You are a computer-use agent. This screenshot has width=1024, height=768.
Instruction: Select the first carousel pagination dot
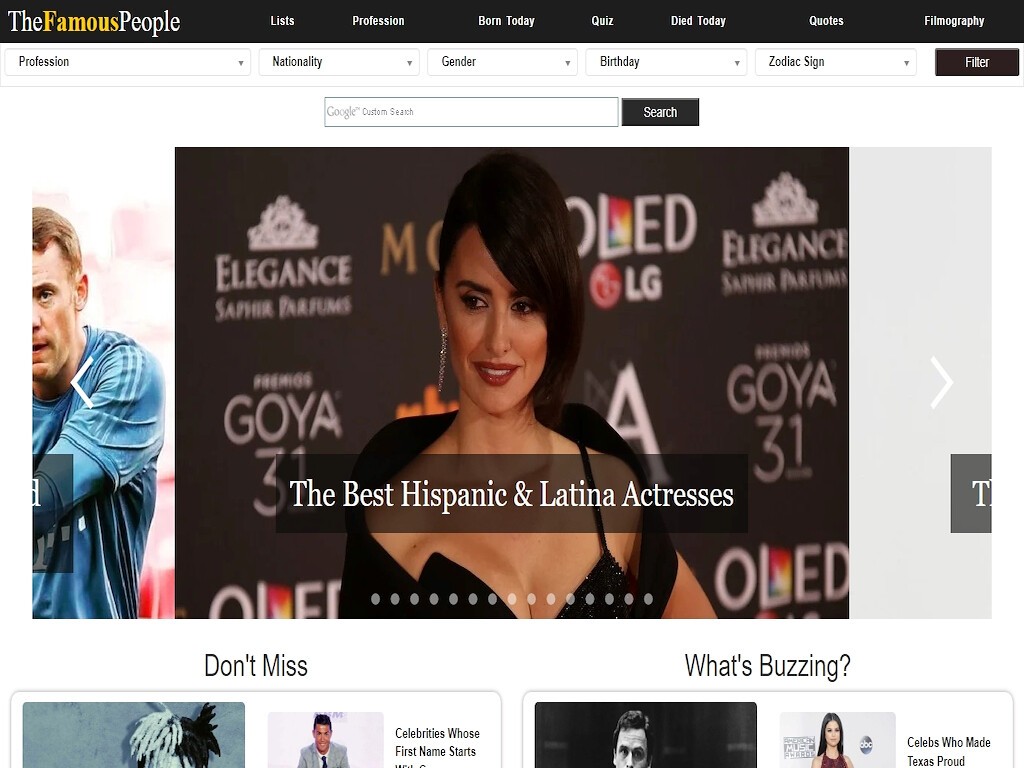376,599
